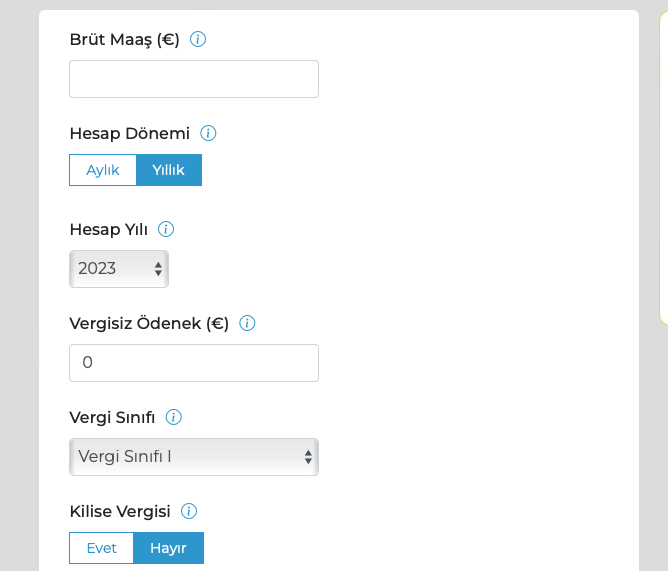Open info tooltip for Brüt Maaş

click(x=198, y=39)
